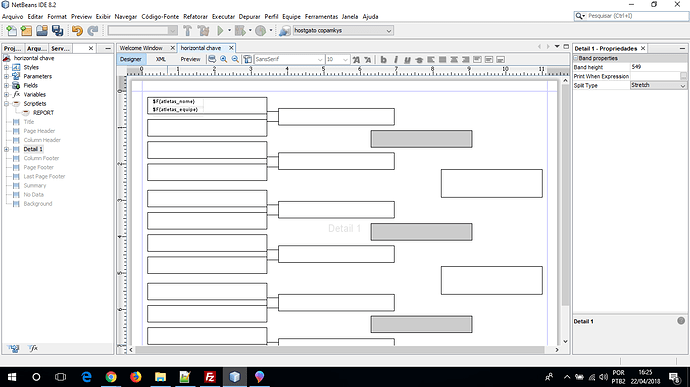Zoom in on the report designer
Screen dimensions: 690x387
[x=224, y=59]
